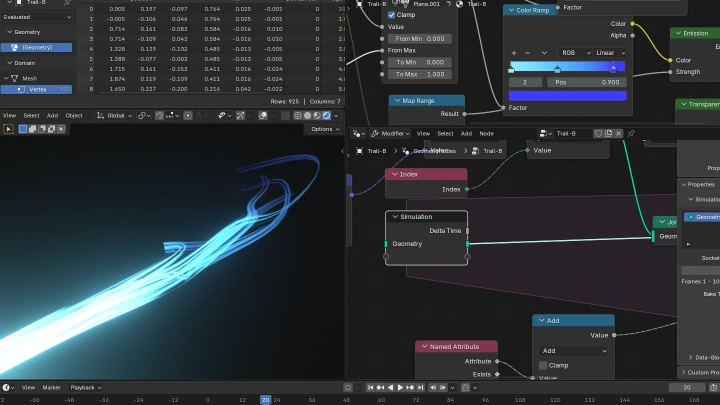
Task: Open the Playback popover in timeline
Action: [85, 388]
